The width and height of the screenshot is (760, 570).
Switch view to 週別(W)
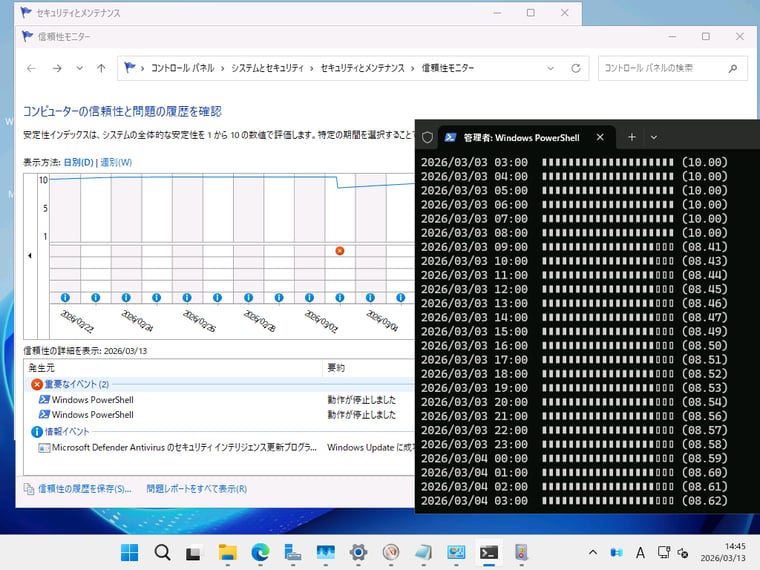tap(116, 162)
